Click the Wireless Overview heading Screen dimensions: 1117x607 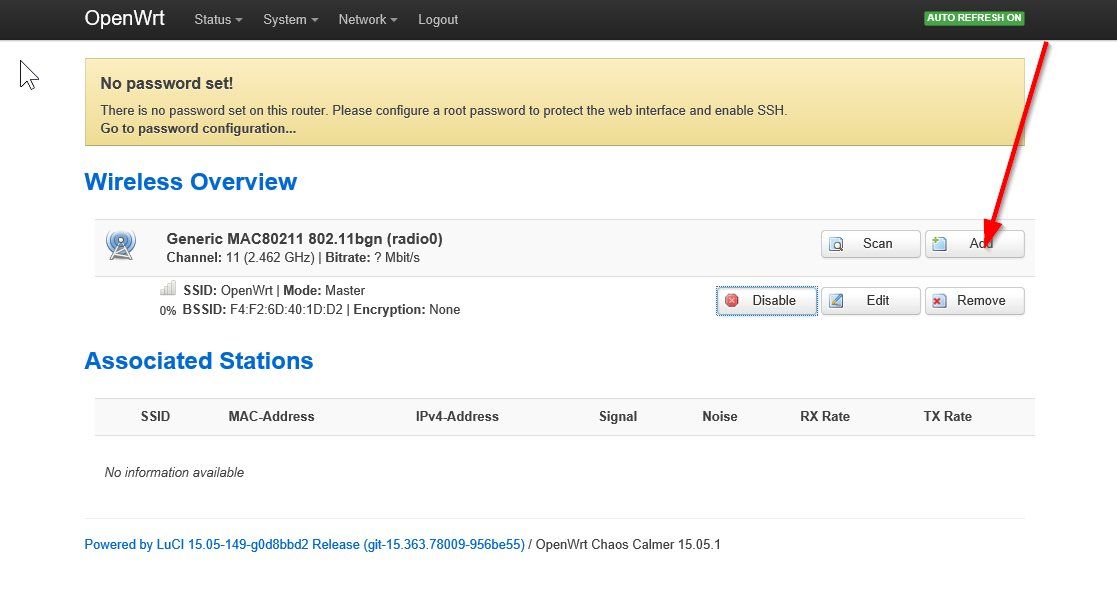(191, 182)
